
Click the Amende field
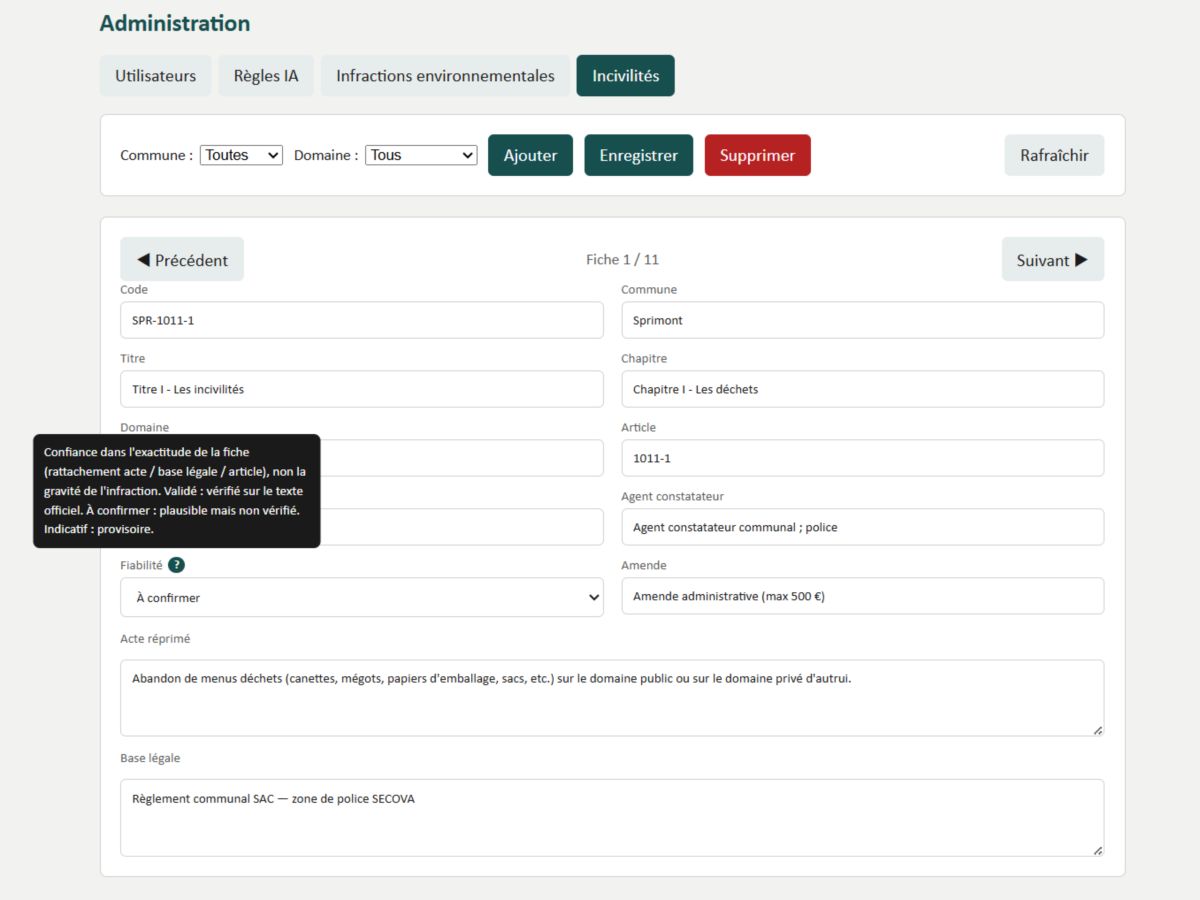point(863,596)
